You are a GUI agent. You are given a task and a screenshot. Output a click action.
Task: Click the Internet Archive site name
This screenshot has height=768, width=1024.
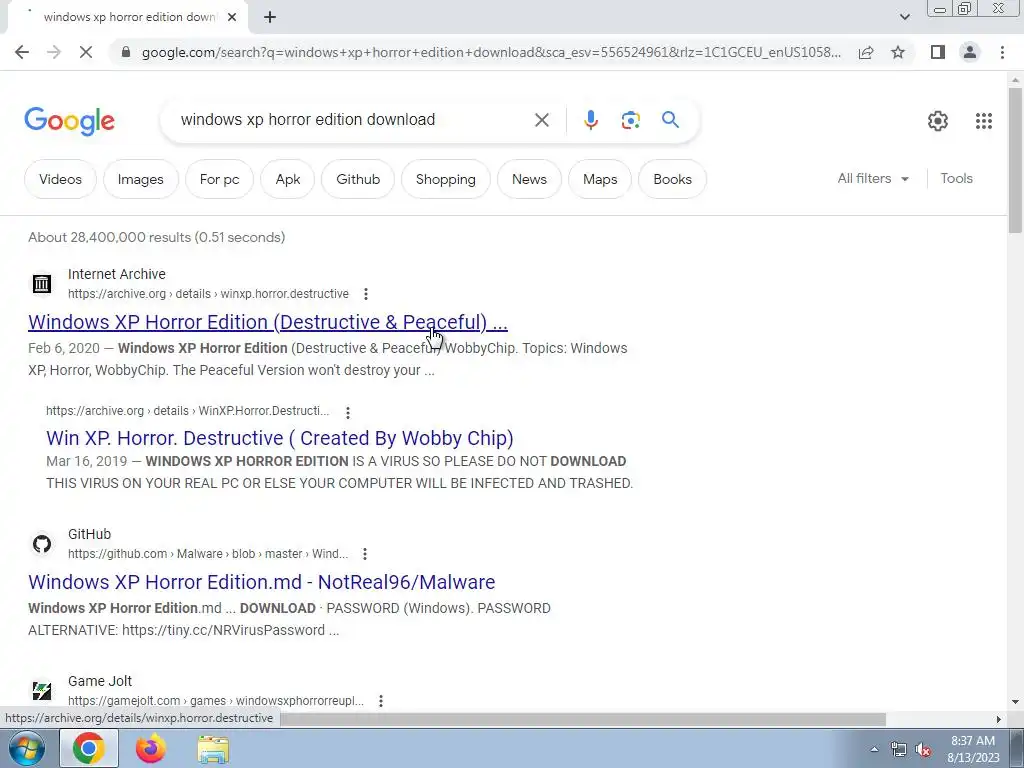click(x=117, y=274)
